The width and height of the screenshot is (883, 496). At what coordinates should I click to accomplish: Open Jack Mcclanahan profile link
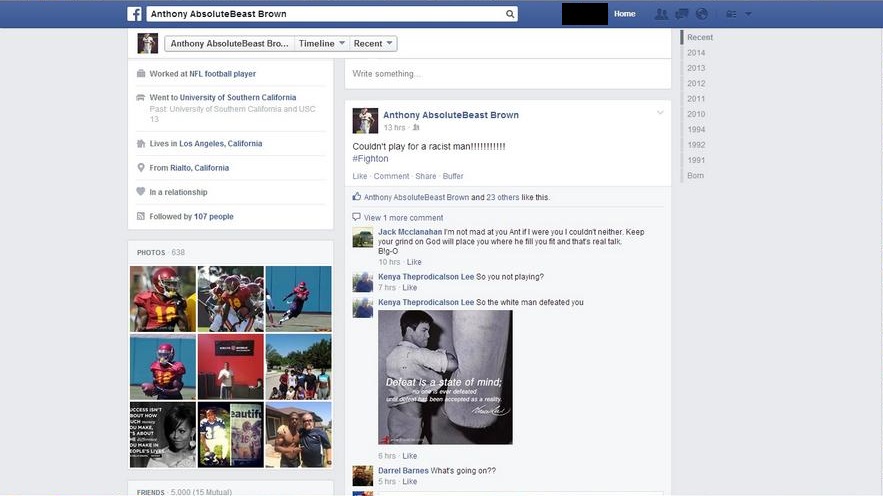tap(410, 232)
